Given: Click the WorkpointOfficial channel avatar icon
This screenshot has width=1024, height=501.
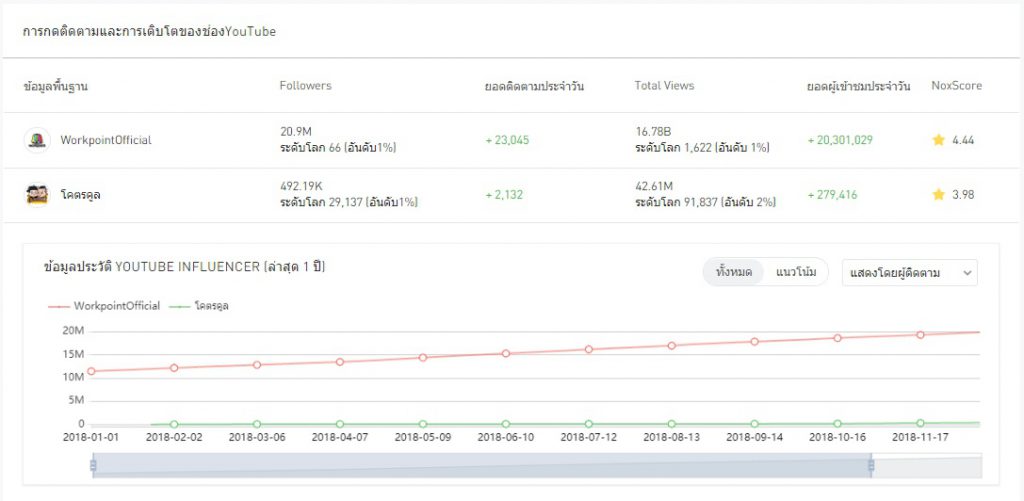Looking at the screenshot, I should point(37,140).
